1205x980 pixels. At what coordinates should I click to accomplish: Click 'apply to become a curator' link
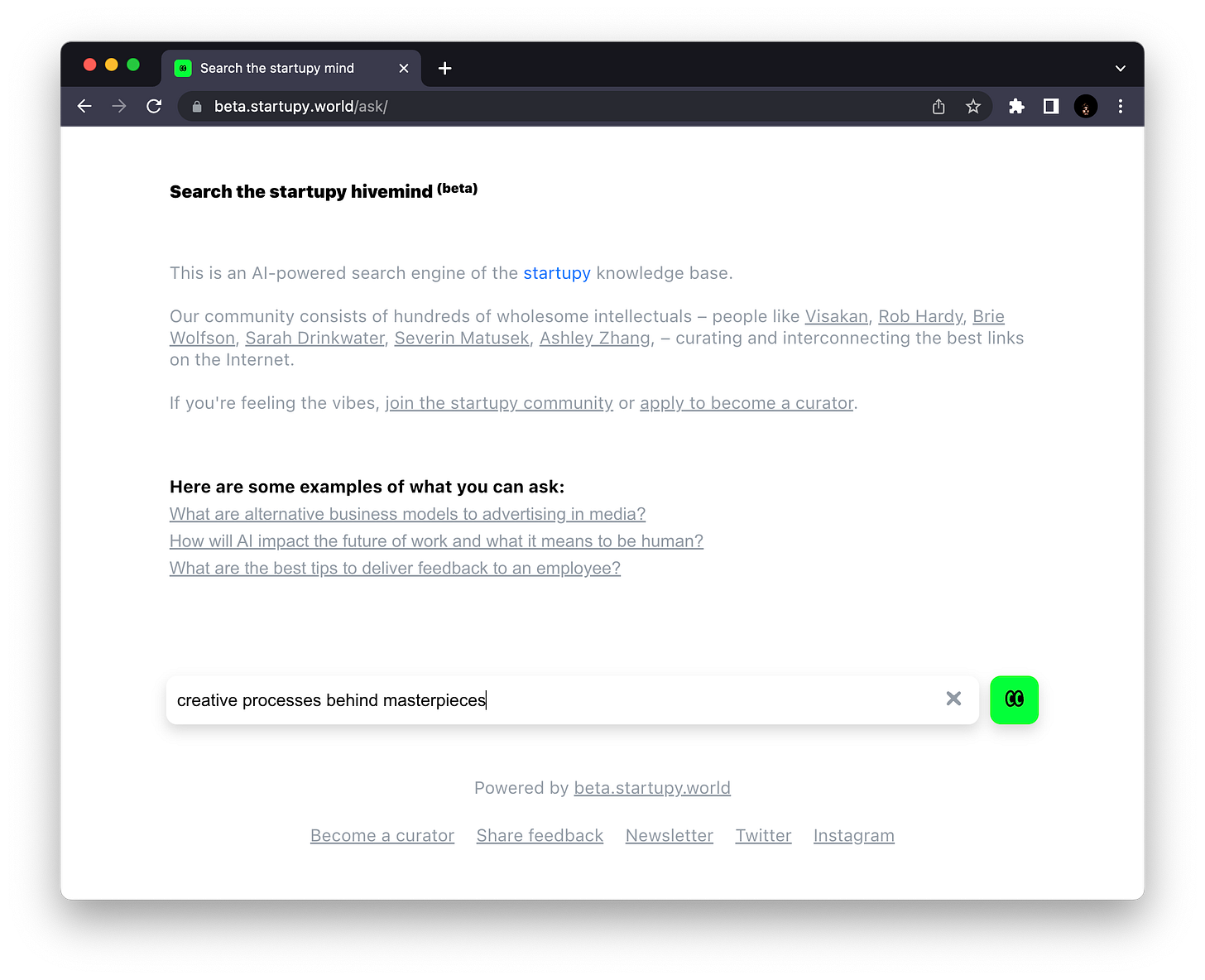[x=747, y=403]
